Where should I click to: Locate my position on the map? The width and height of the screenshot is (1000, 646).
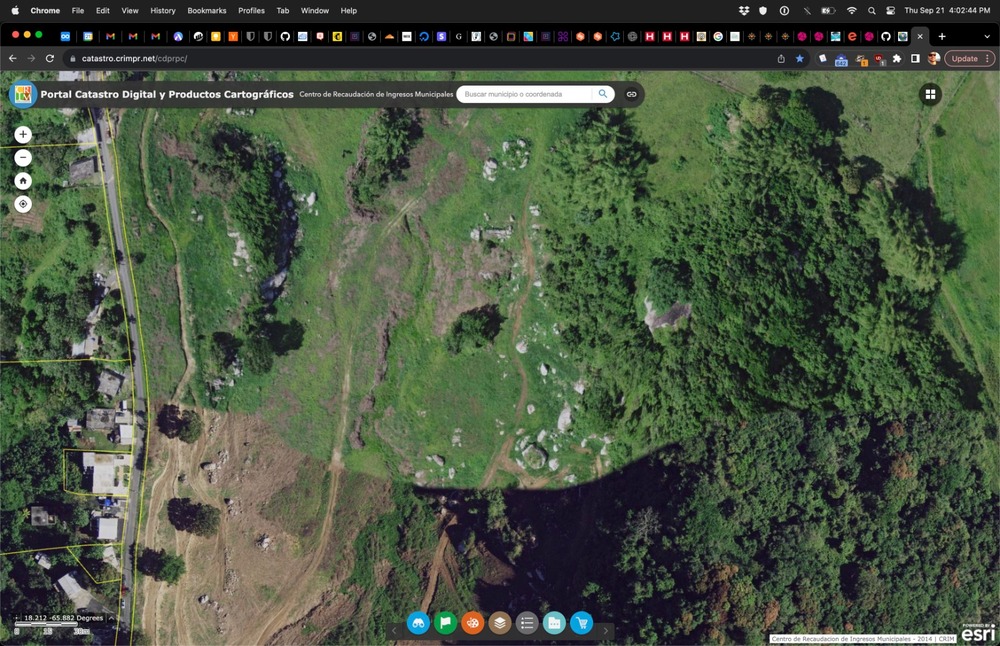click(x=23, y=204)
